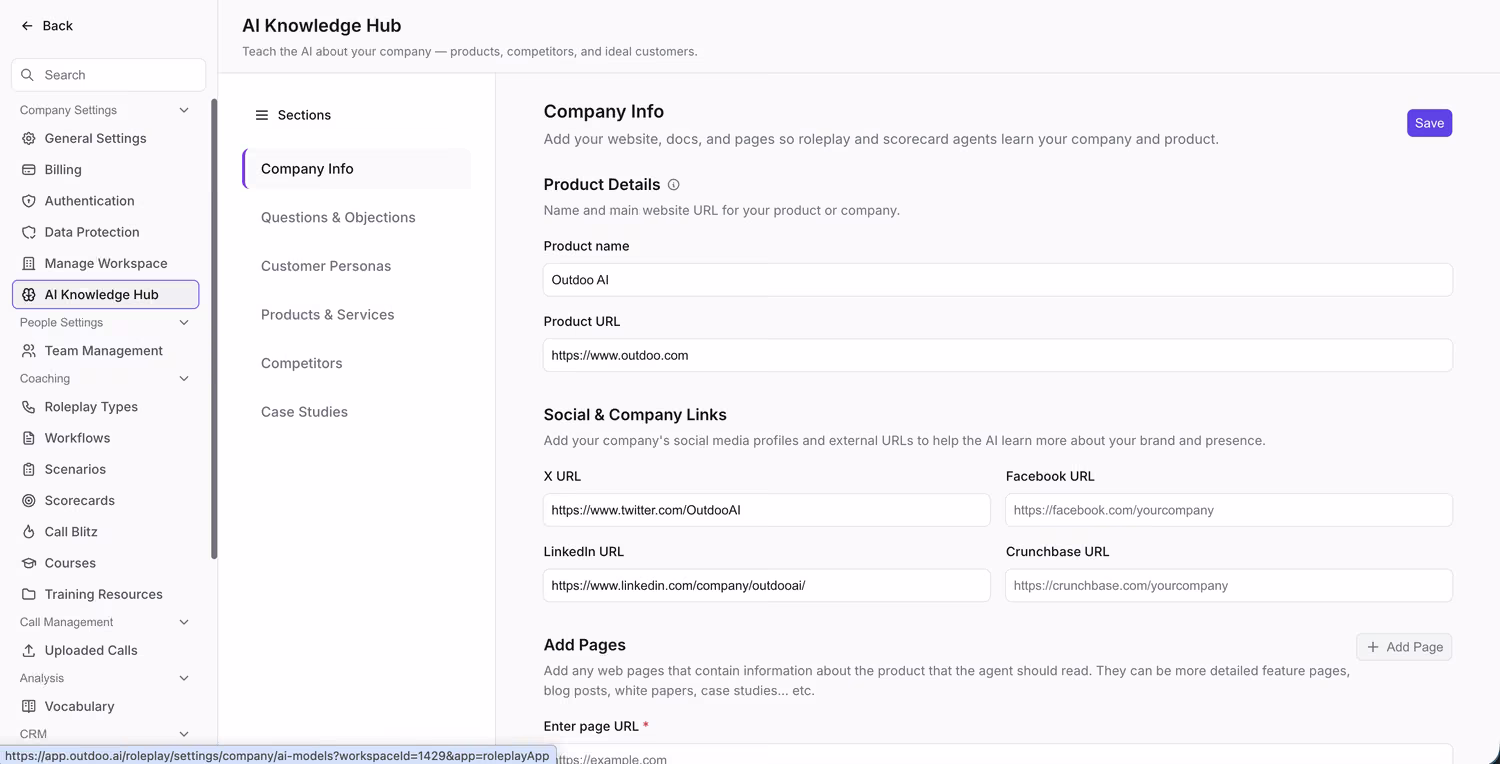Go to the General Settings page

[106, 139]
